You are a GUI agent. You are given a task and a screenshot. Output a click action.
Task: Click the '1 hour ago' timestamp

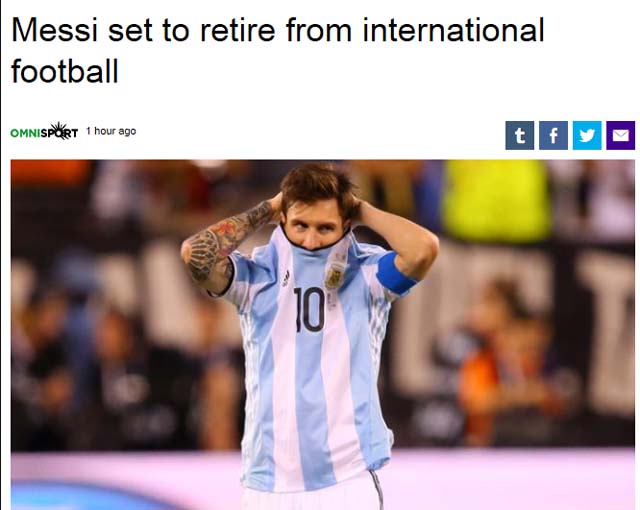pos(111,131)
